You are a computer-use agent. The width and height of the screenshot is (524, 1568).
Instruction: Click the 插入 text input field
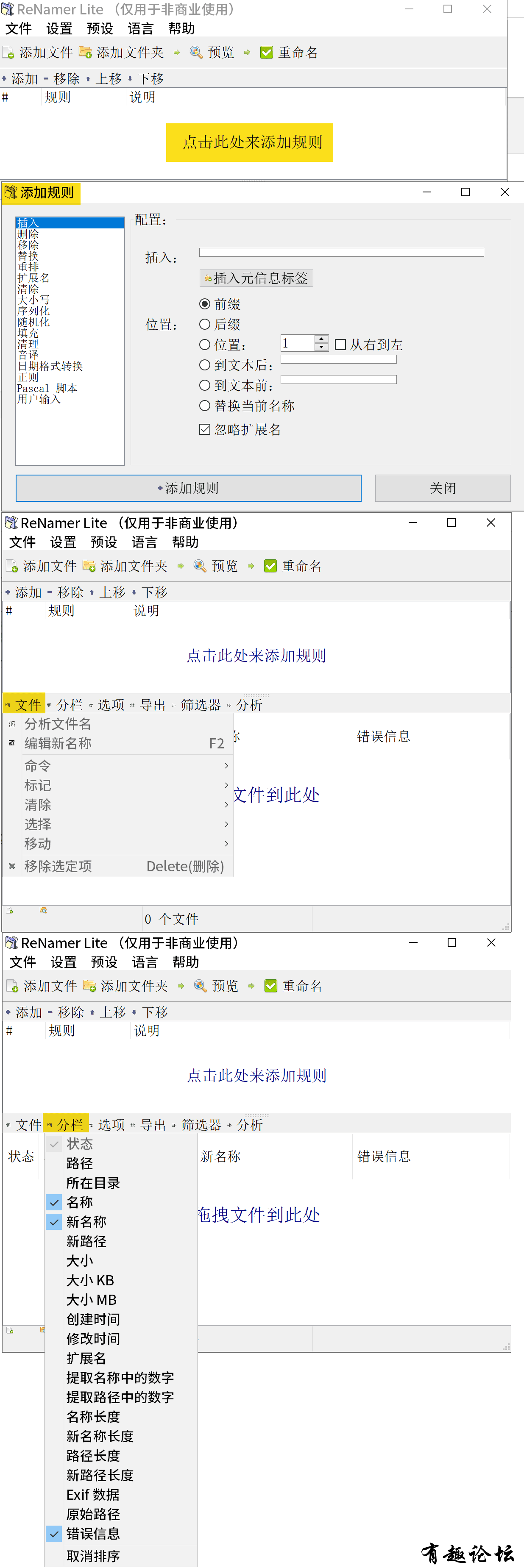(341, 253)
